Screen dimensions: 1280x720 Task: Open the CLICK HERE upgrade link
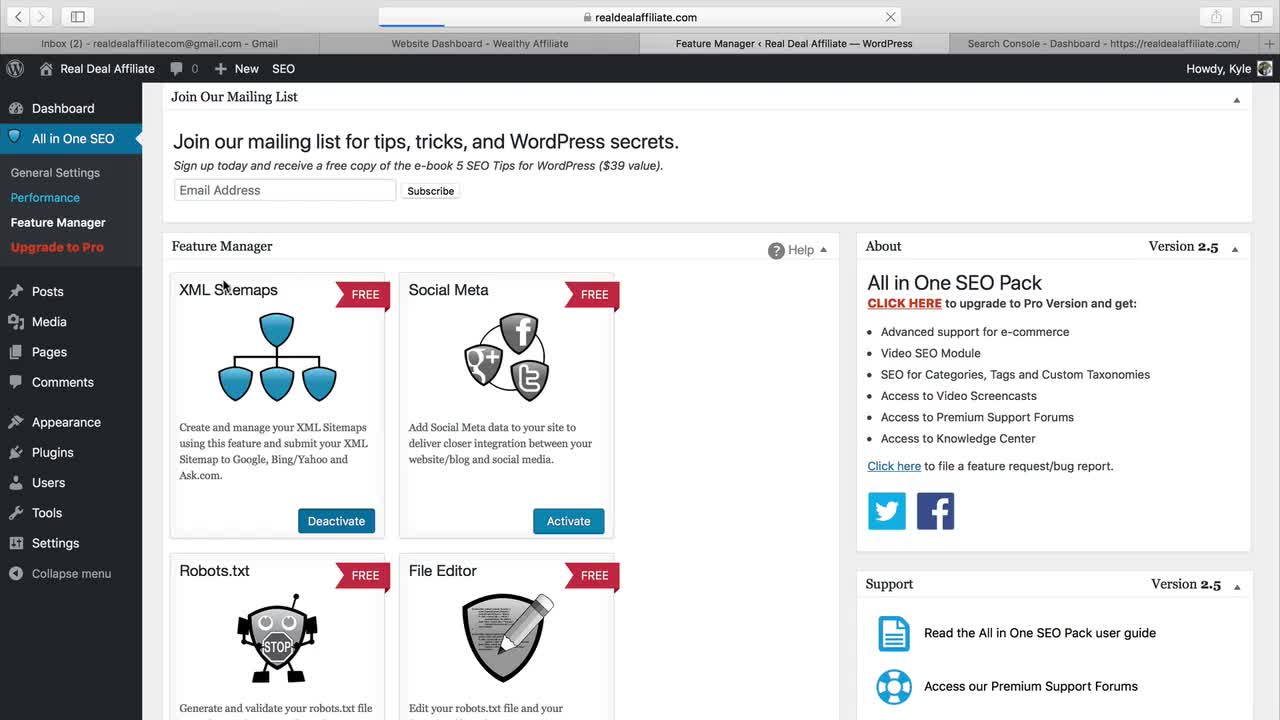click(x=905, y=303)
